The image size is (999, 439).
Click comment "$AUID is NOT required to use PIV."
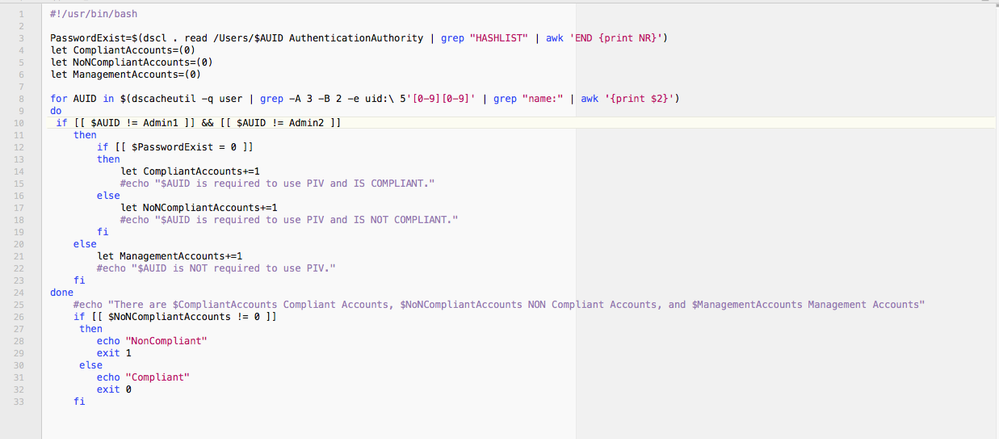[x=233, y=268]
